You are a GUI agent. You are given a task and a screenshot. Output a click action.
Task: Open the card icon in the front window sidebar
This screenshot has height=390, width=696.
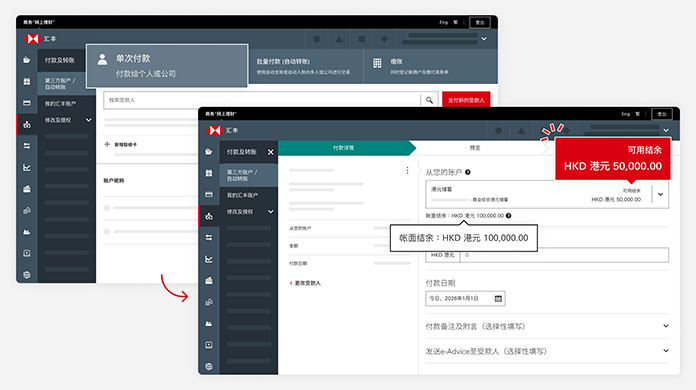tap(209, 194)
